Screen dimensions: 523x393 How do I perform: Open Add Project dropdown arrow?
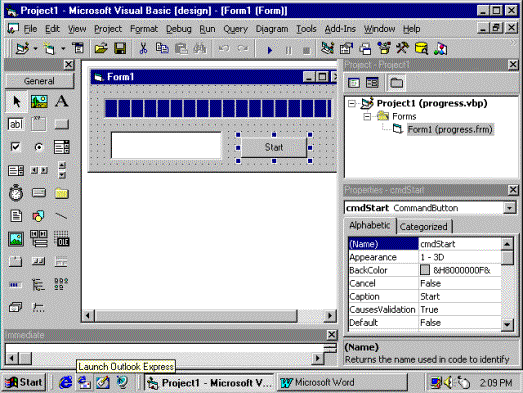tap(35, 49)
